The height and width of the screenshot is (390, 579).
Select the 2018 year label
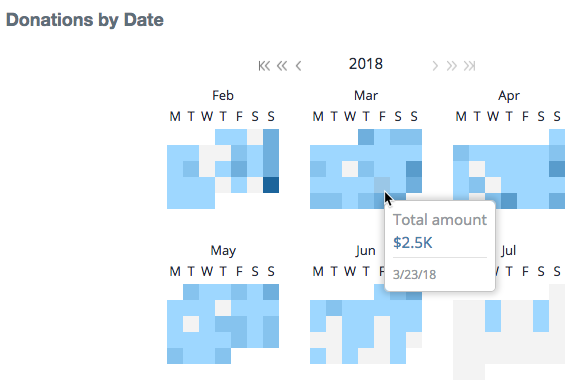(366, 64)
